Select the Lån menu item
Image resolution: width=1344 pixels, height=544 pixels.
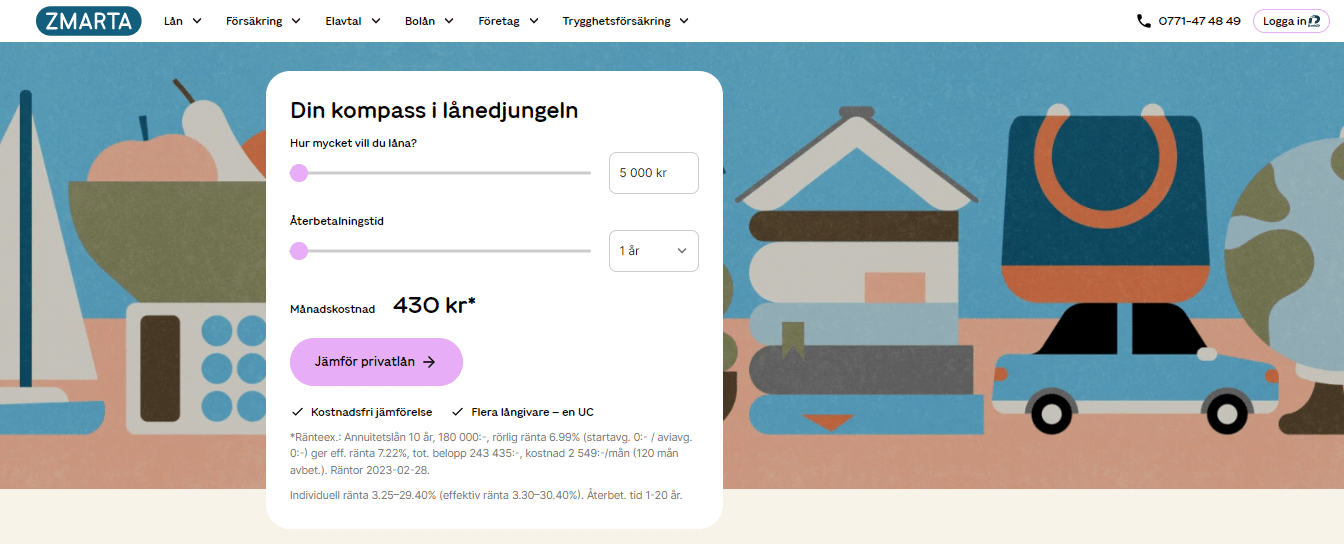(183, 21)
